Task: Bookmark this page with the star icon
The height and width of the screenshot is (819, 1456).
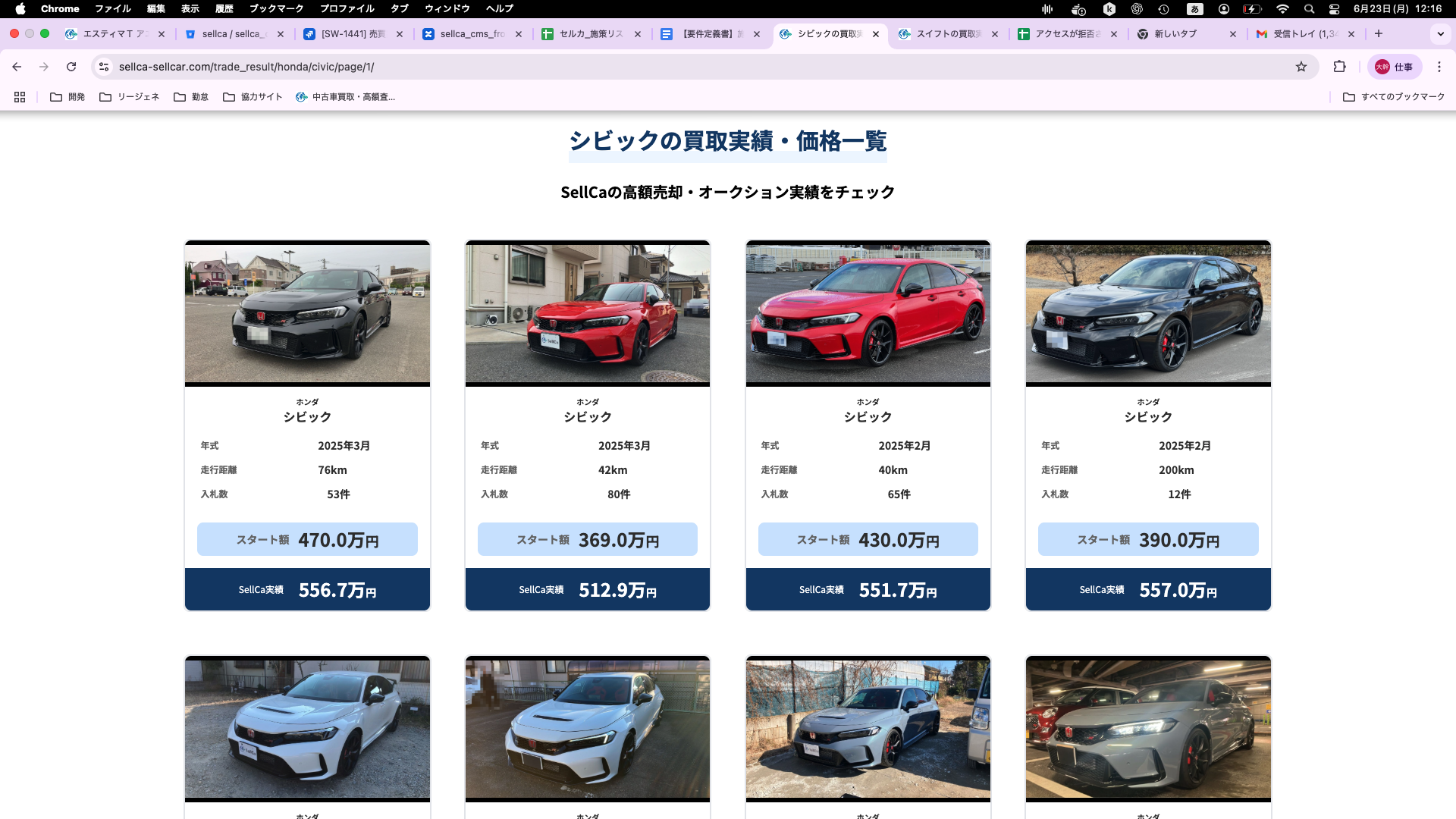Action: pos(1301,67)
